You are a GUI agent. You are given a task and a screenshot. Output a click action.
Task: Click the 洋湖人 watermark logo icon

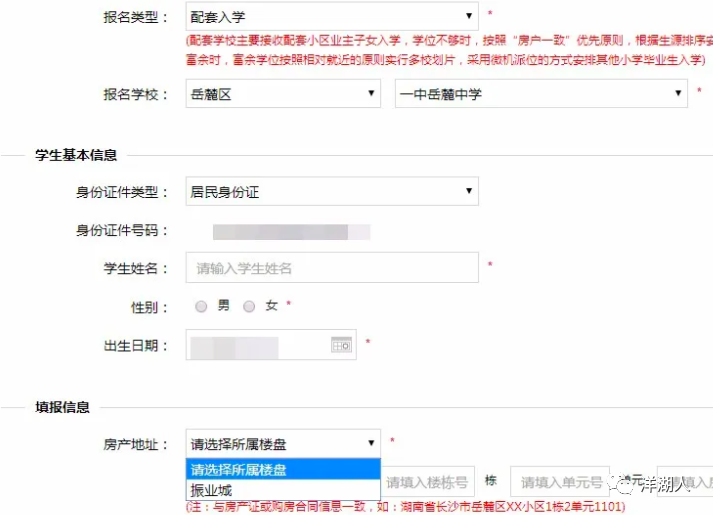[x=621, y=485]
